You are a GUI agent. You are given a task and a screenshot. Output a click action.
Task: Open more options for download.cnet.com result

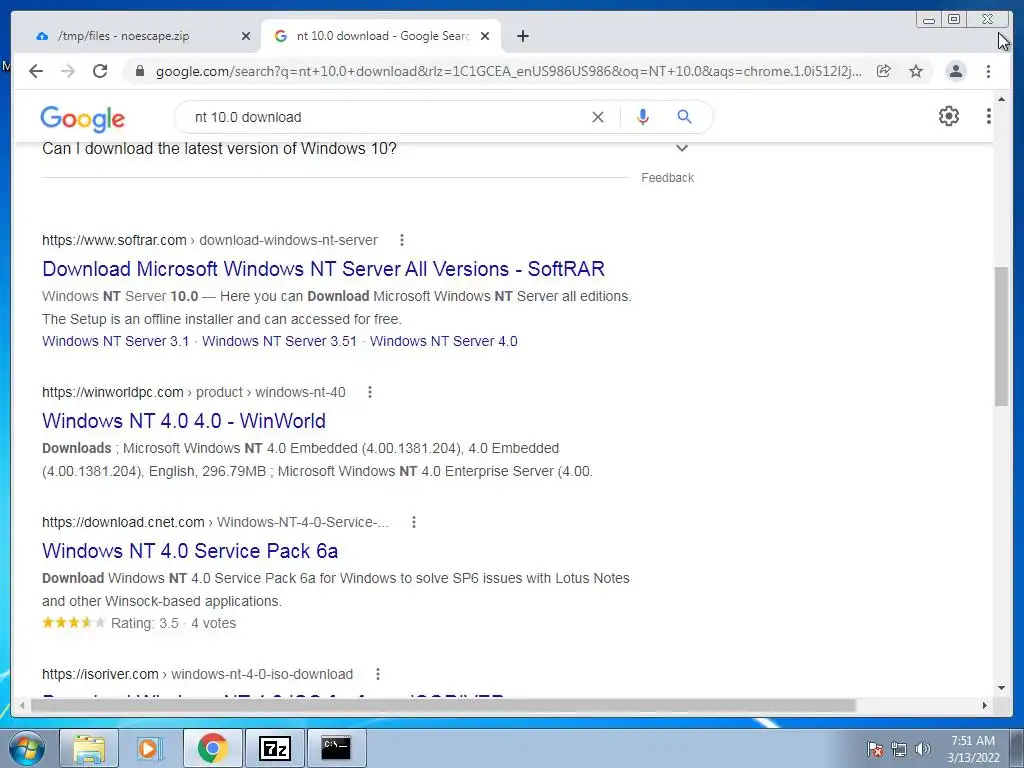pyautogui.click(x=413, y=522)
